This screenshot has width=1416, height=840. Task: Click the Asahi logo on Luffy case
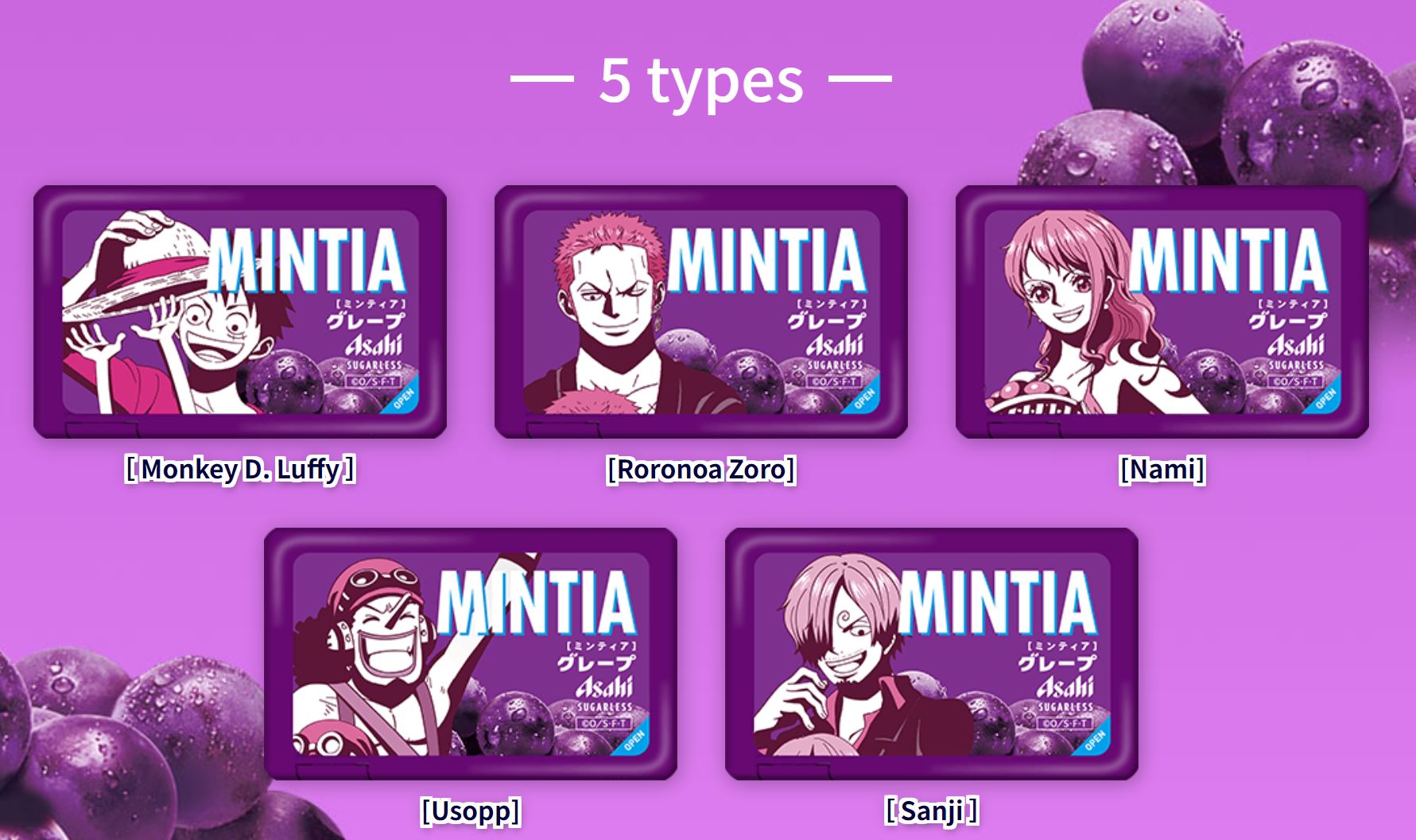374,346
